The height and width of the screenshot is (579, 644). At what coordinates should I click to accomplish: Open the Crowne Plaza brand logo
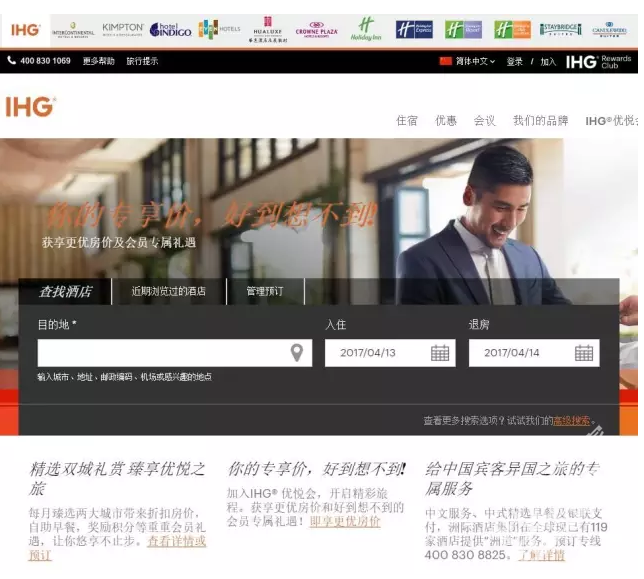point(317,30)
